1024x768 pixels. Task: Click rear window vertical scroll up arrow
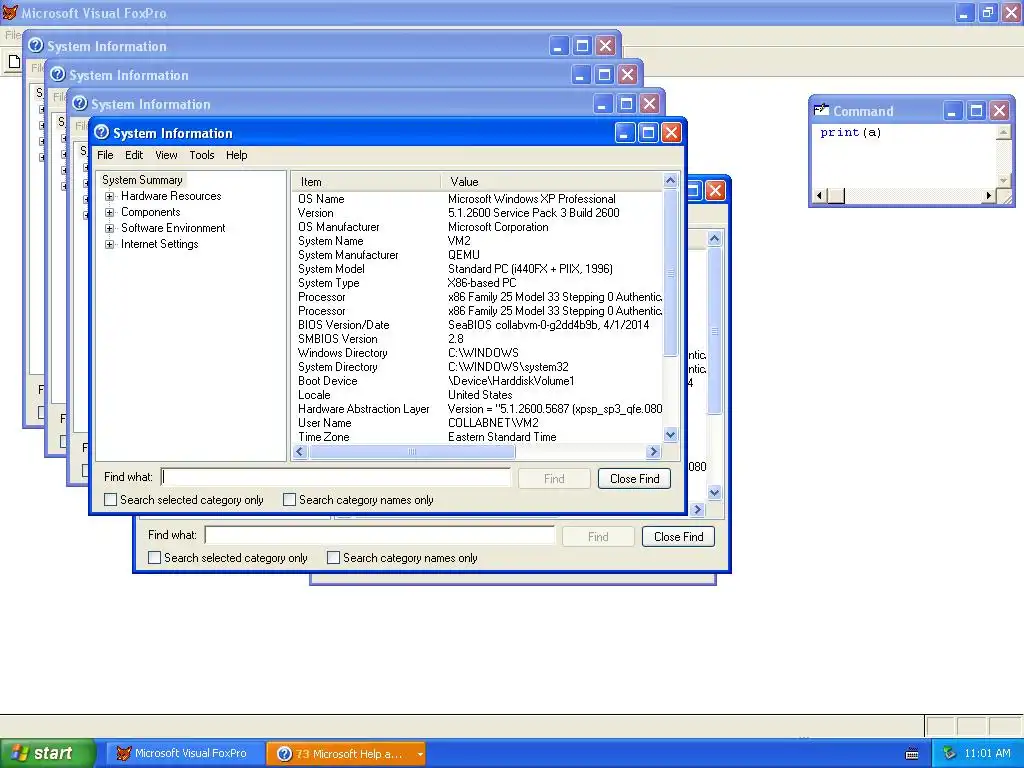click(x=714, y=238)
